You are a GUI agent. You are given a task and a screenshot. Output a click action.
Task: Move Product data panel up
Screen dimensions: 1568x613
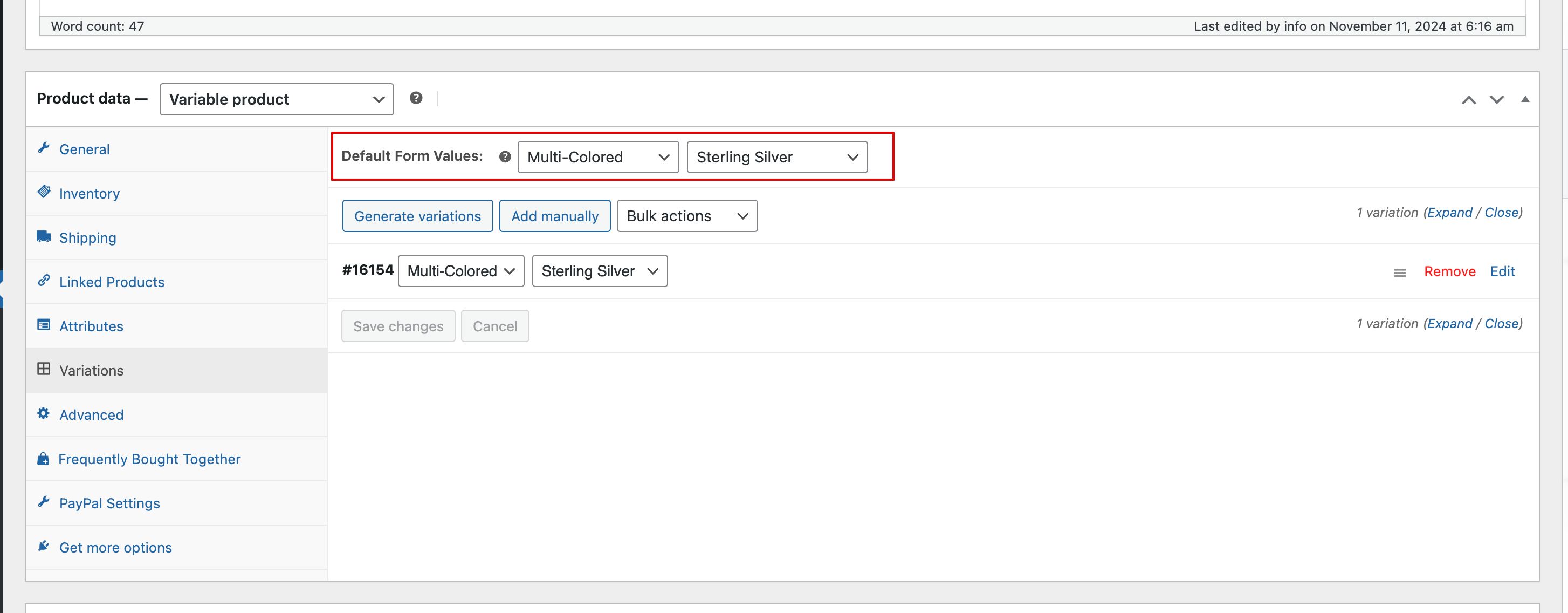[1469, 100]
